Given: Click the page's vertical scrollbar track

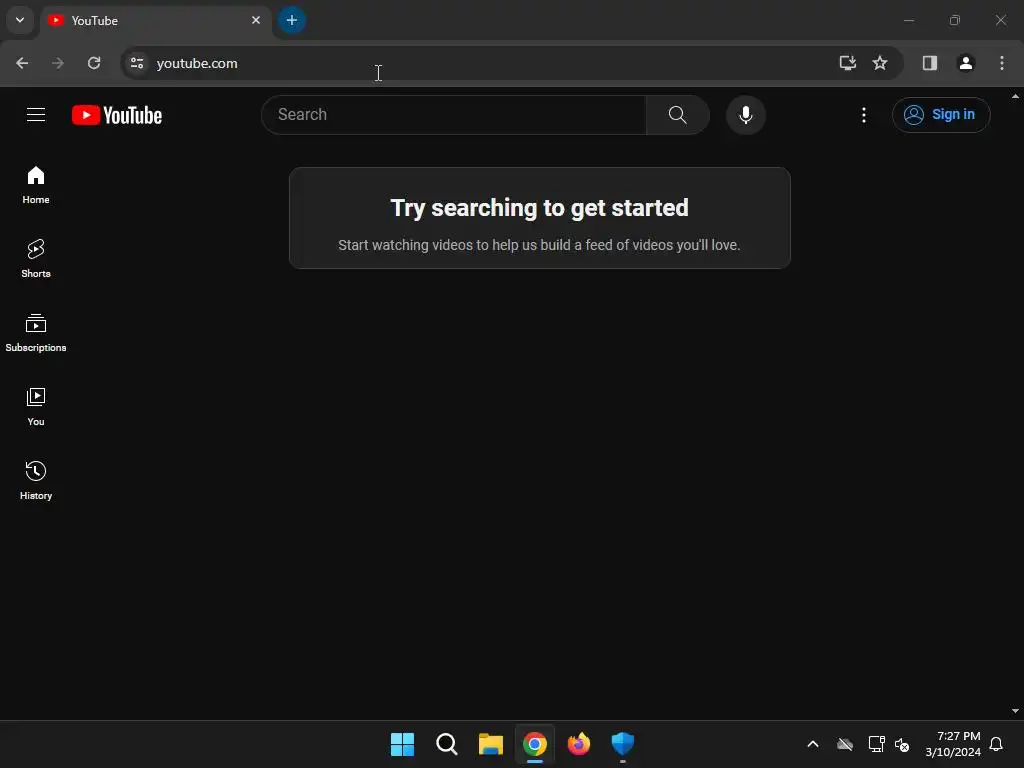Looking at the screenshot, I should 1015,404.
